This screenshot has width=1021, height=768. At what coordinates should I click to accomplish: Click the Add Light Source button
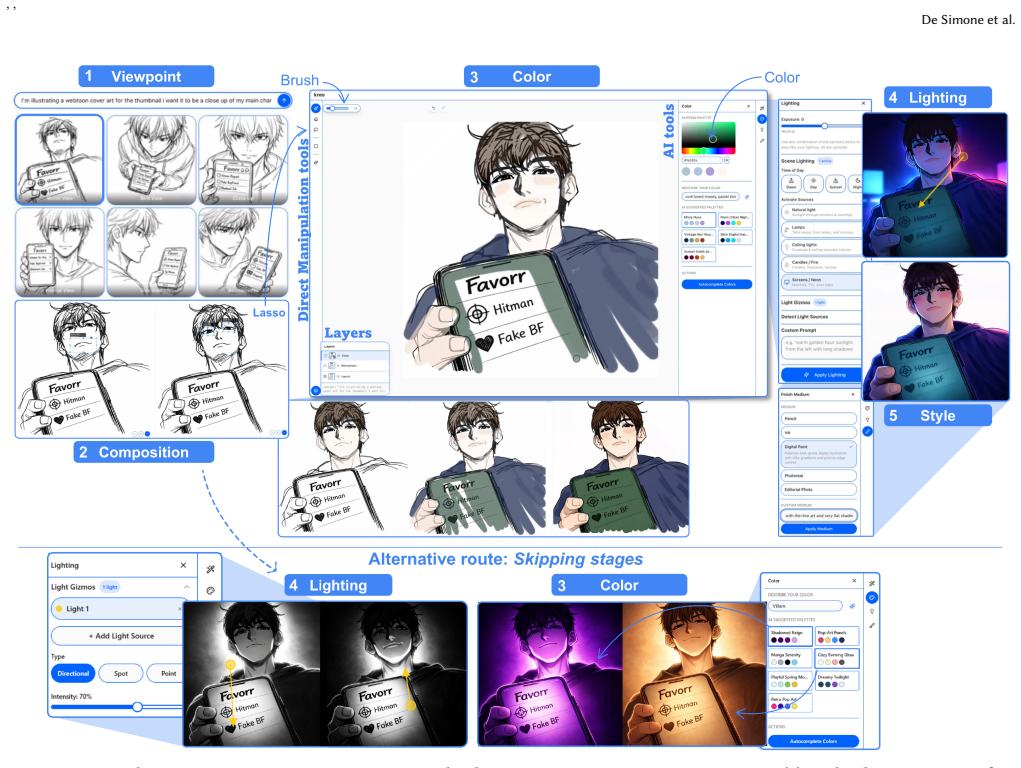tap(117, 636)
